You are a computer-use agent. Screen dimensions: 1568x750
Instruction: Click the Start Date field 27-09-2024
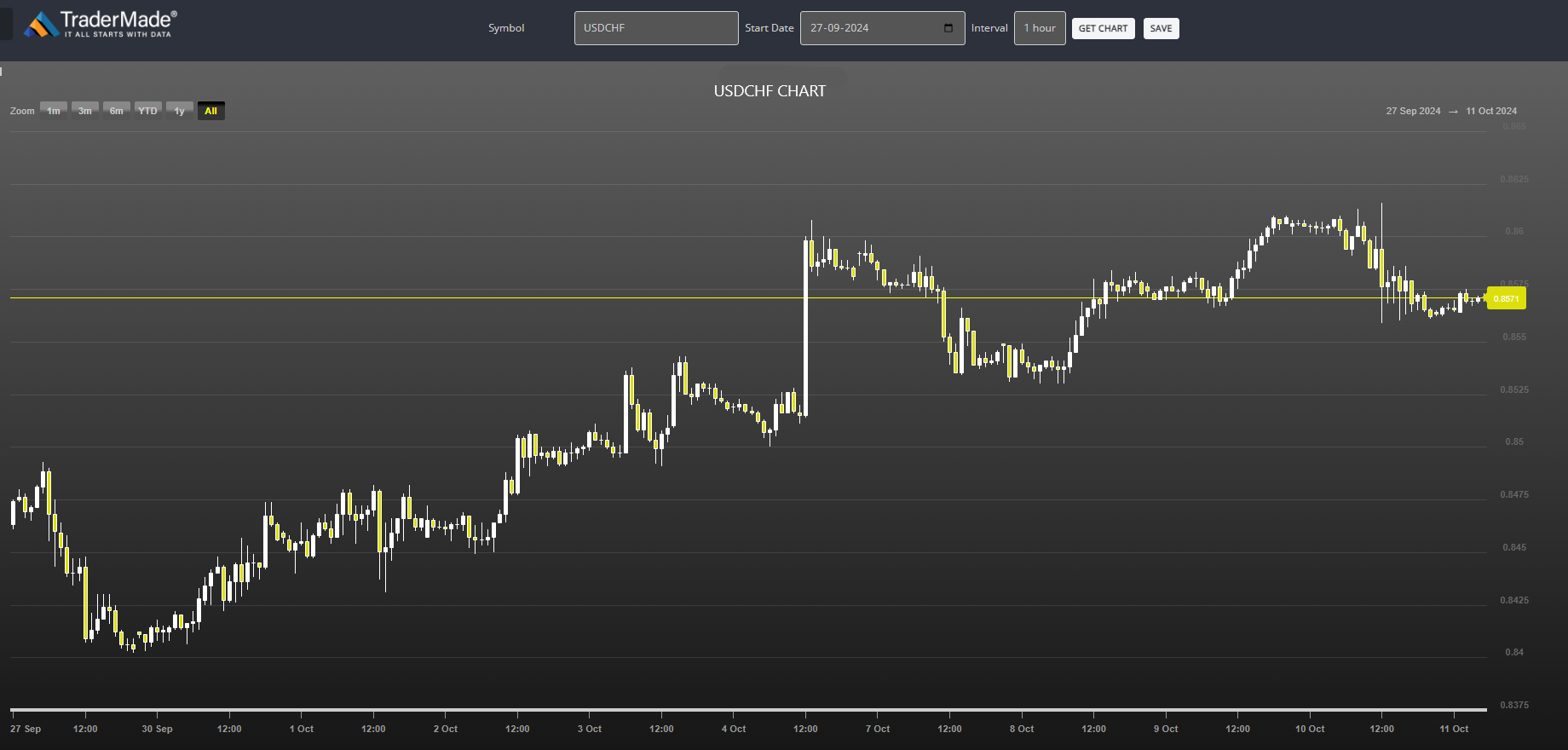pos(882,28)
